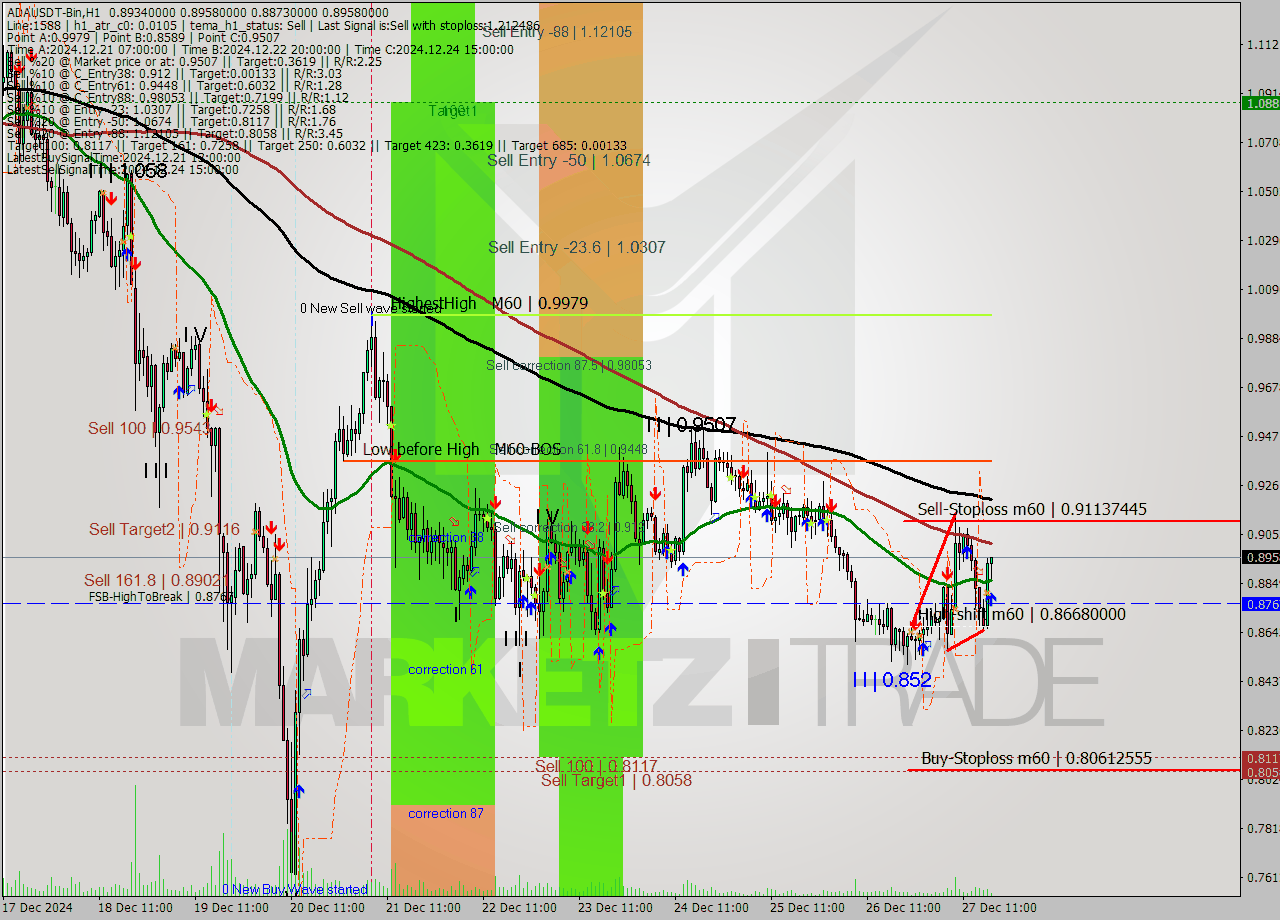Click the 27 Dec 11:00 time label
Viewport: 1280px width, 920px height.
click(x=1000, y=908)
